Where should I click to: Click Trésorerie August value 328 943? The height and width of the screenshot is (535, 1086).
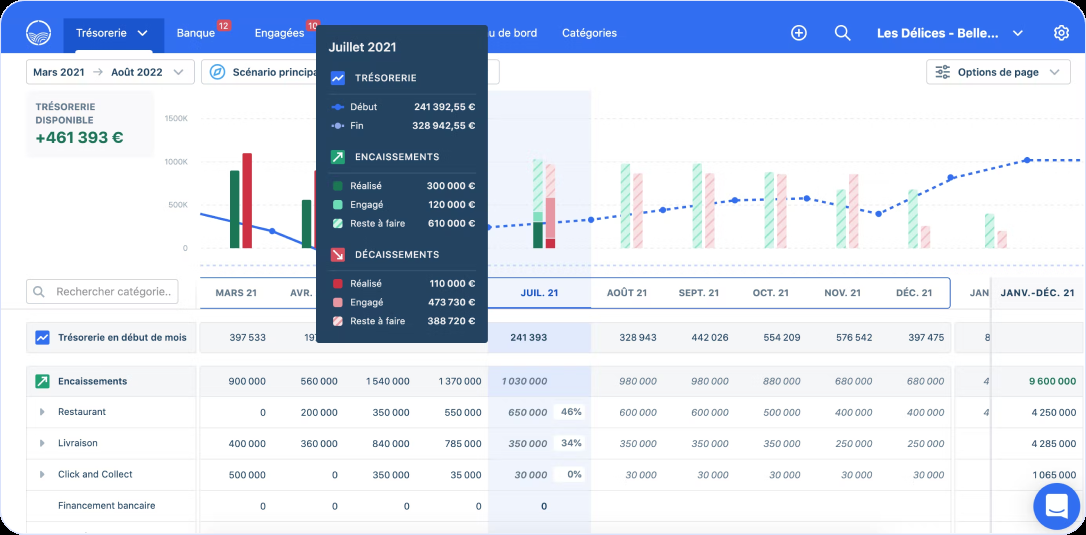637,337
